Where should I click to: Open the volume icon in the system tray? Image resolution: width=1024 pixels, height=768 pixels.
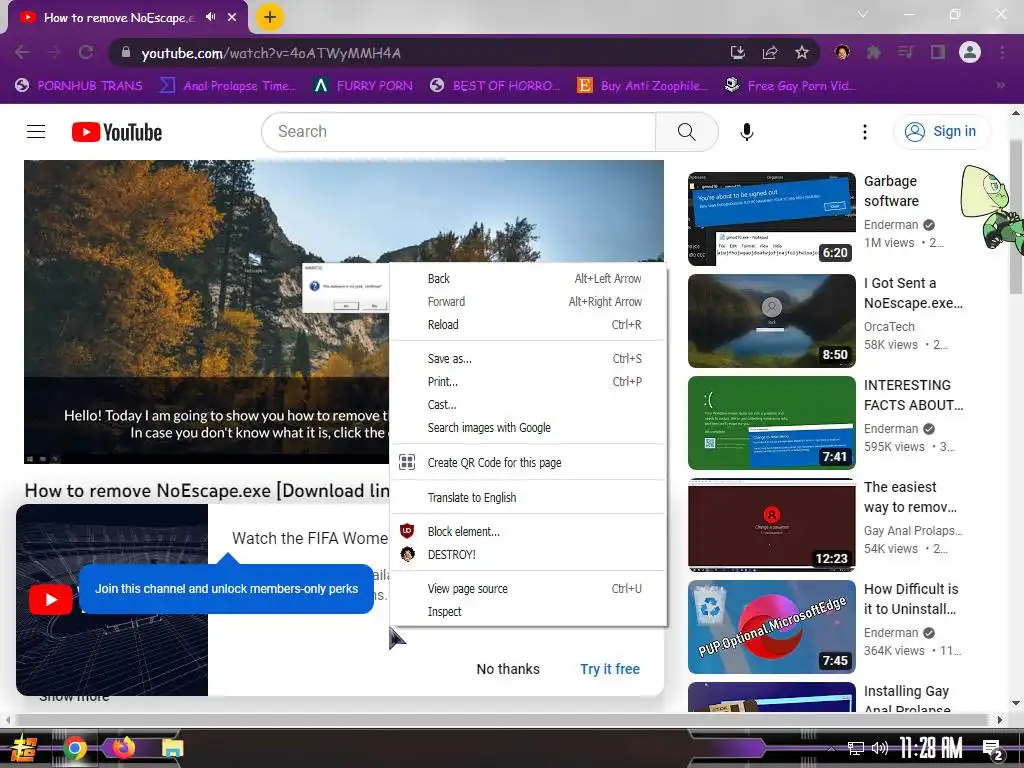(880, 748)
